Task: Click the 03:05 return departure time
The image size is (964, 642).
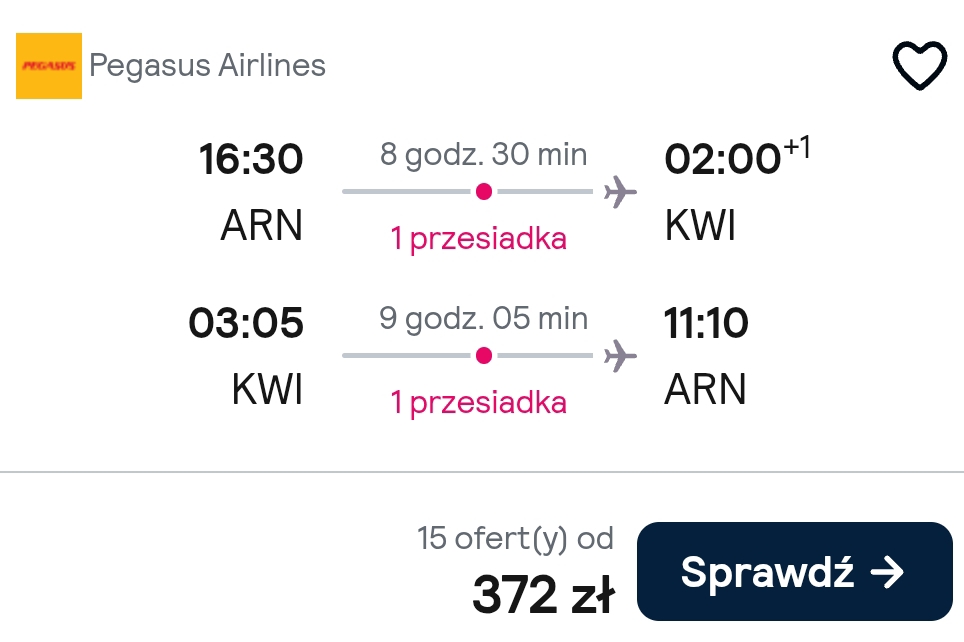Action: (246, 323)
